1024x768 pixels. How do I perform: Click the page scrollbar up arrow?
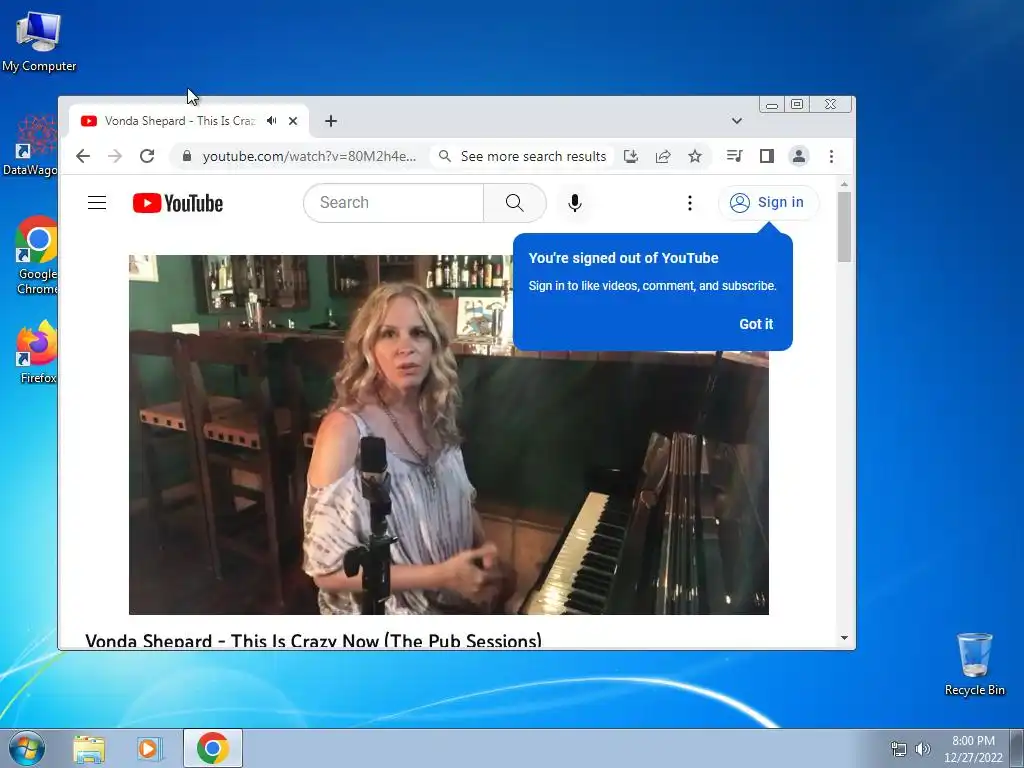pos(844,185)
